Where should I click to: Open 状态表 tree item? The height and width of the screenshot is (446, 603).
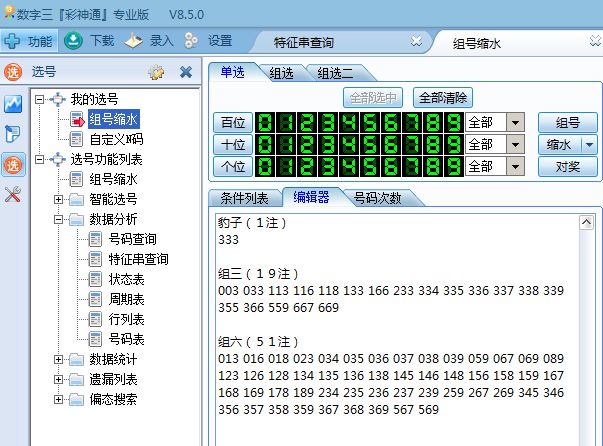pyautogui.click(x=127, y=279)
